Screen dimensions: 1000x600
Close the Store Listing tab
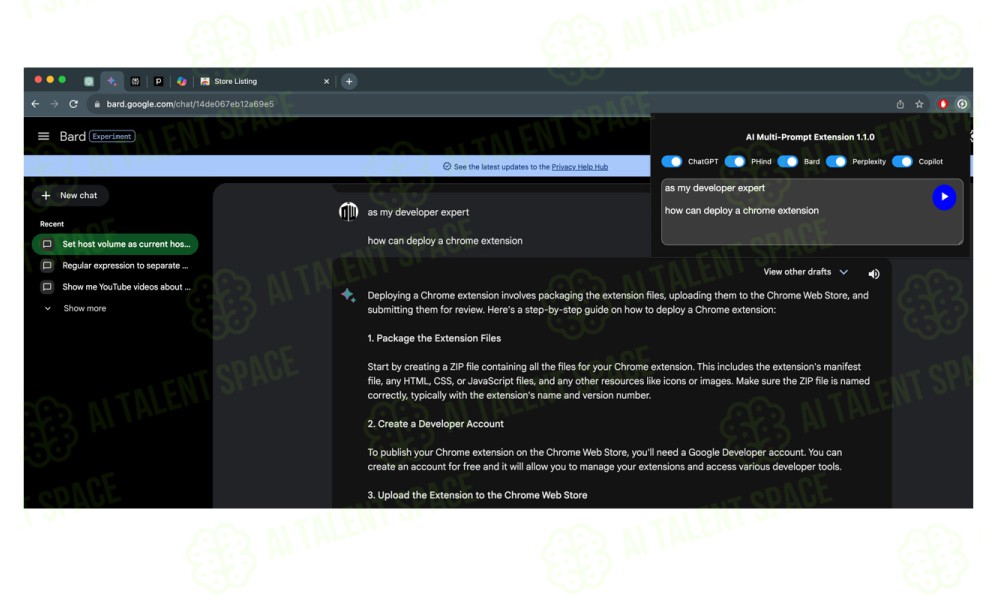pyautogui.click(x=327, y=82)
